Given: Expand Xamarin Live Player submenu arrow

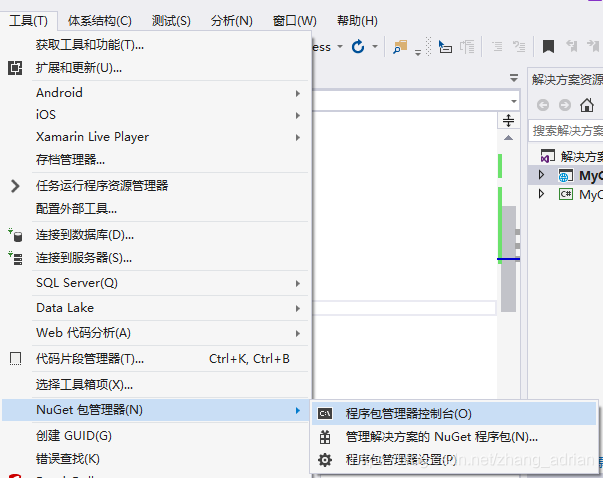Looking at the screenshot, I should click(298, 137).
